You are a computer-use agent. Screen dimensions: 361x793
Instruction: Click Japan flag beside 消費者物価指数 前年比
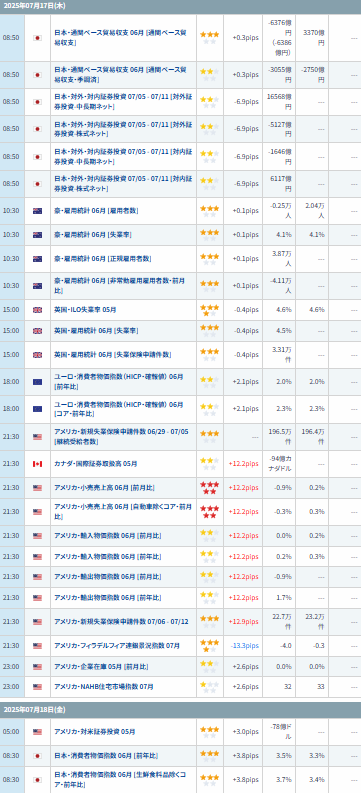37,756
